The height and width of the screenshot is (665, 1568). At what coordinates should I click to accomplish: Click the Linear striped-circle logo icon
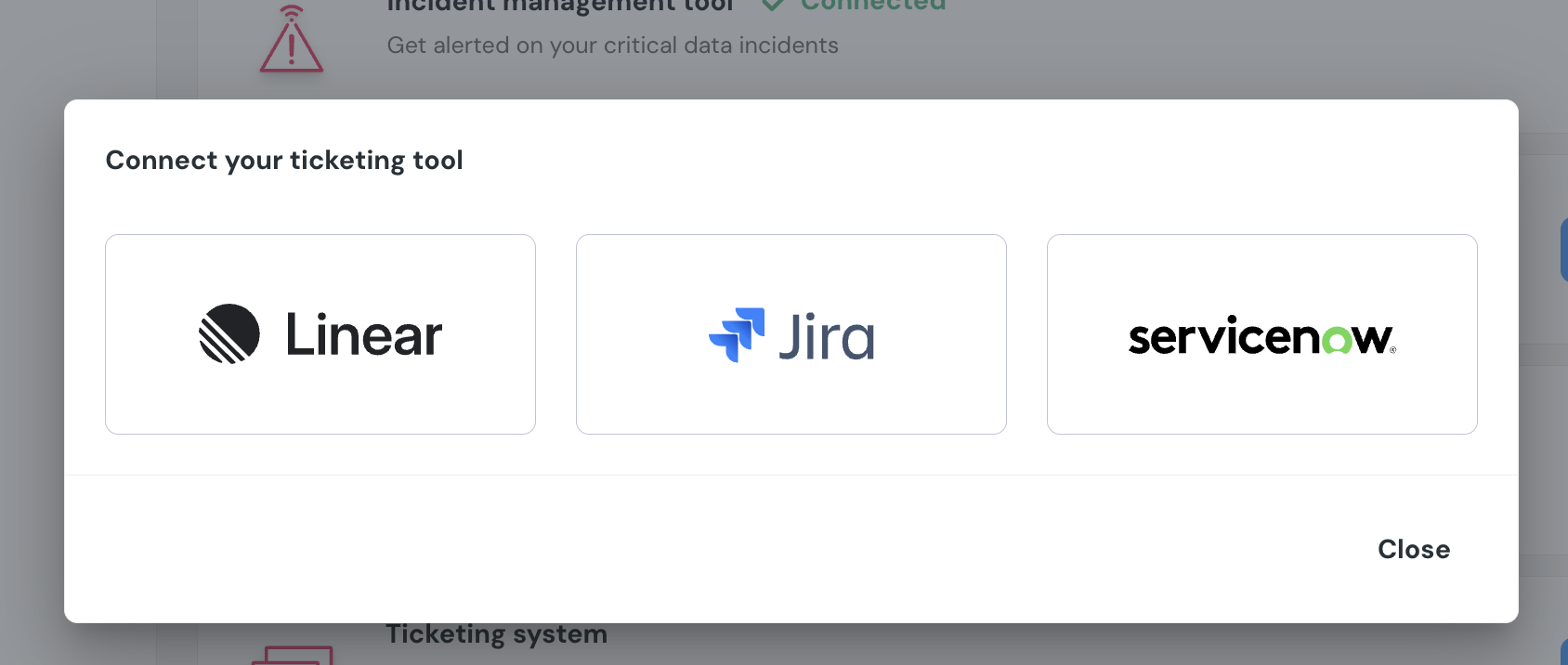229,333
